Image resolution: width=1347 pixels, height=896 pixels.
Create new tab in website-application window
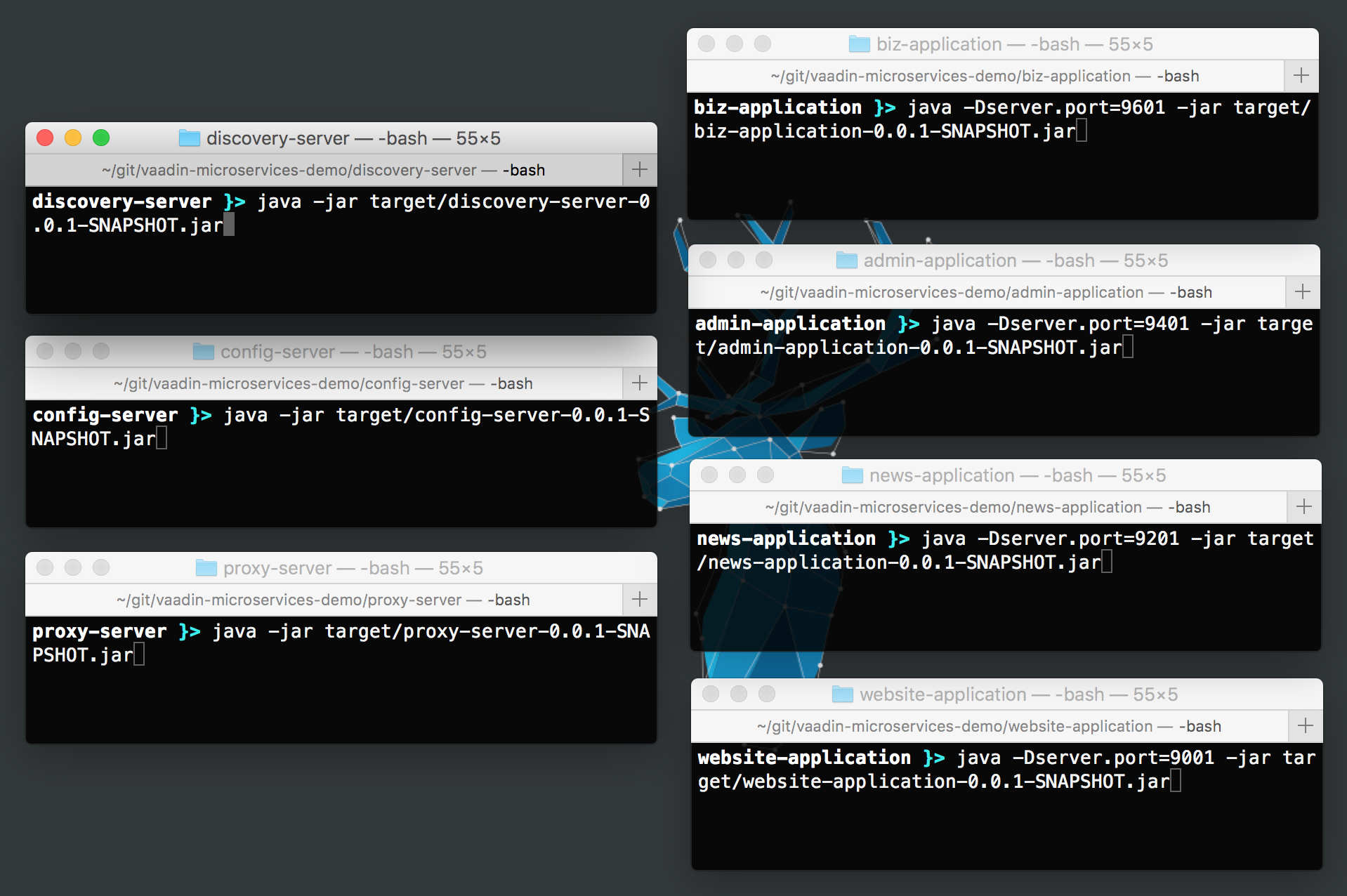coord(1305,726)
